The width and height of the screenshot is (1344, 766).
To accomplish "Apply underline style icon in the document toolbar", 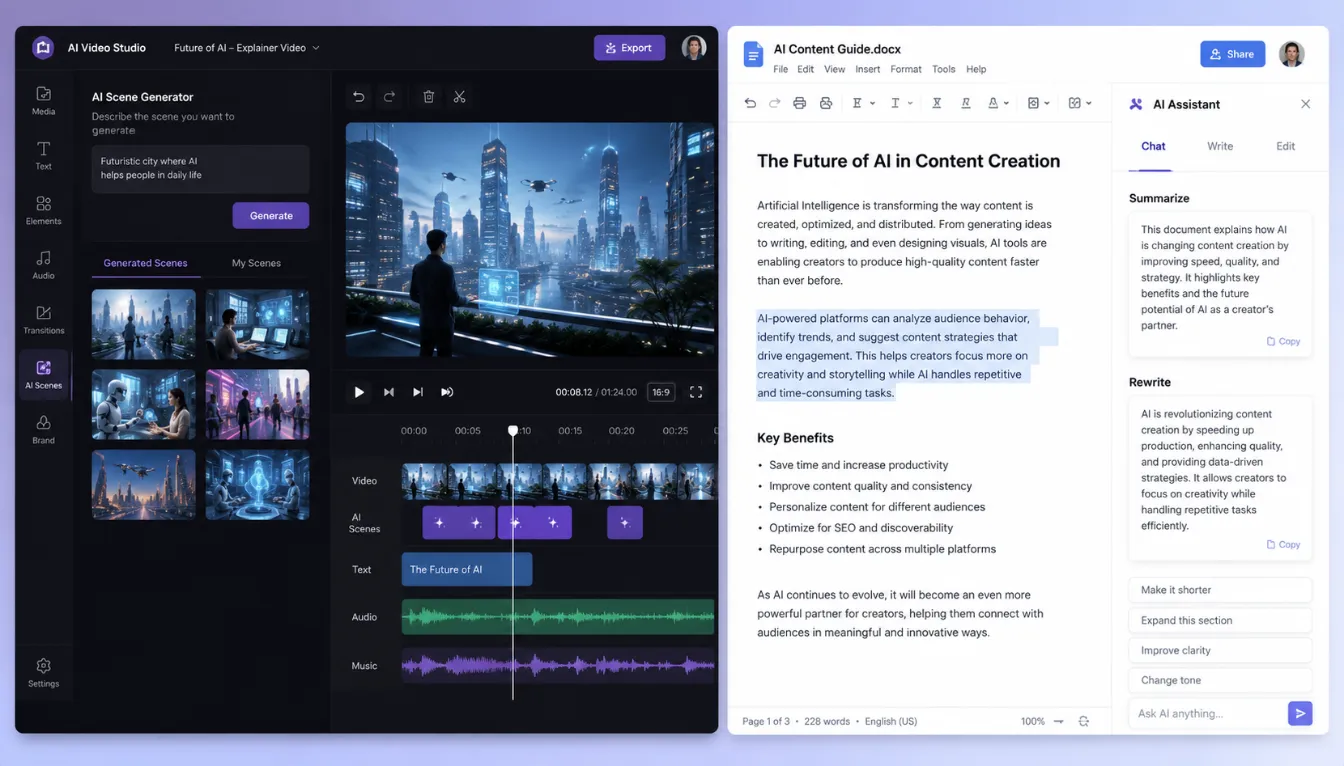I will [x=965, y=103].
